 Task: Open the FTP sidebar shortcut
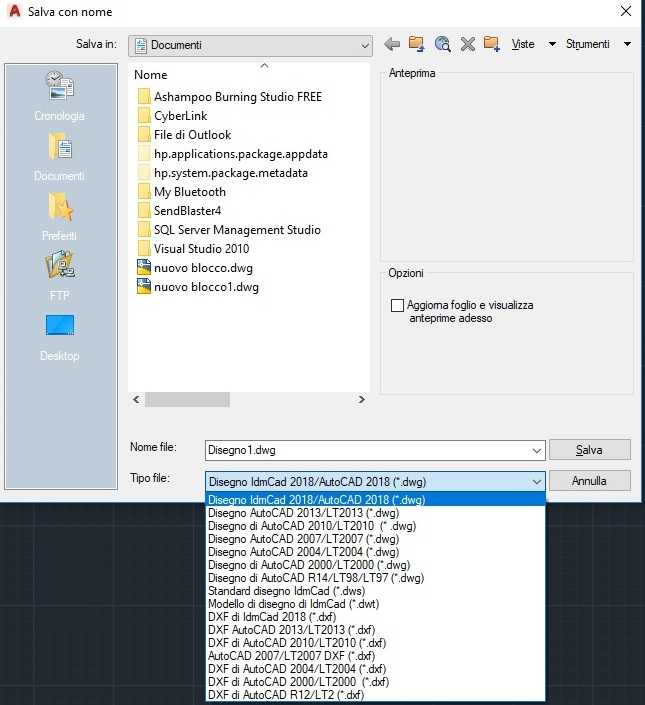point(60,276)
